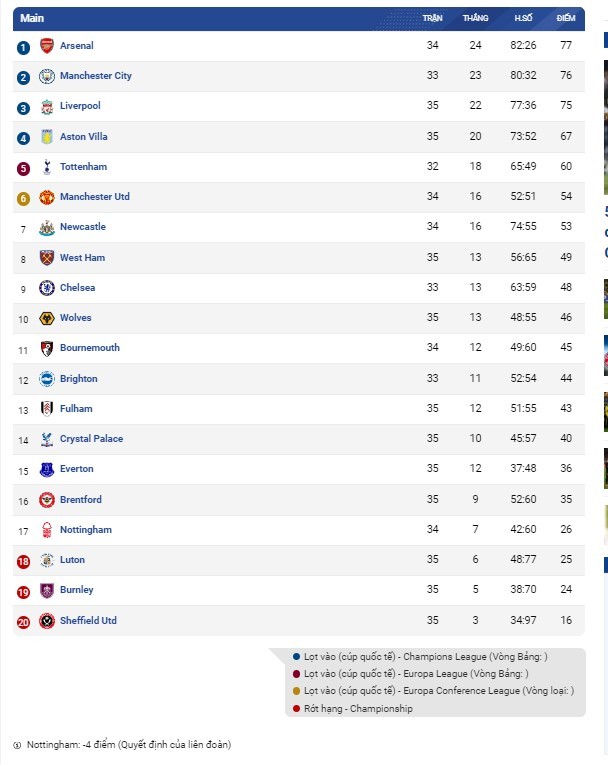The image size is (608, 765).
Task: Open the Aston Villa team link
Action: 83,137
